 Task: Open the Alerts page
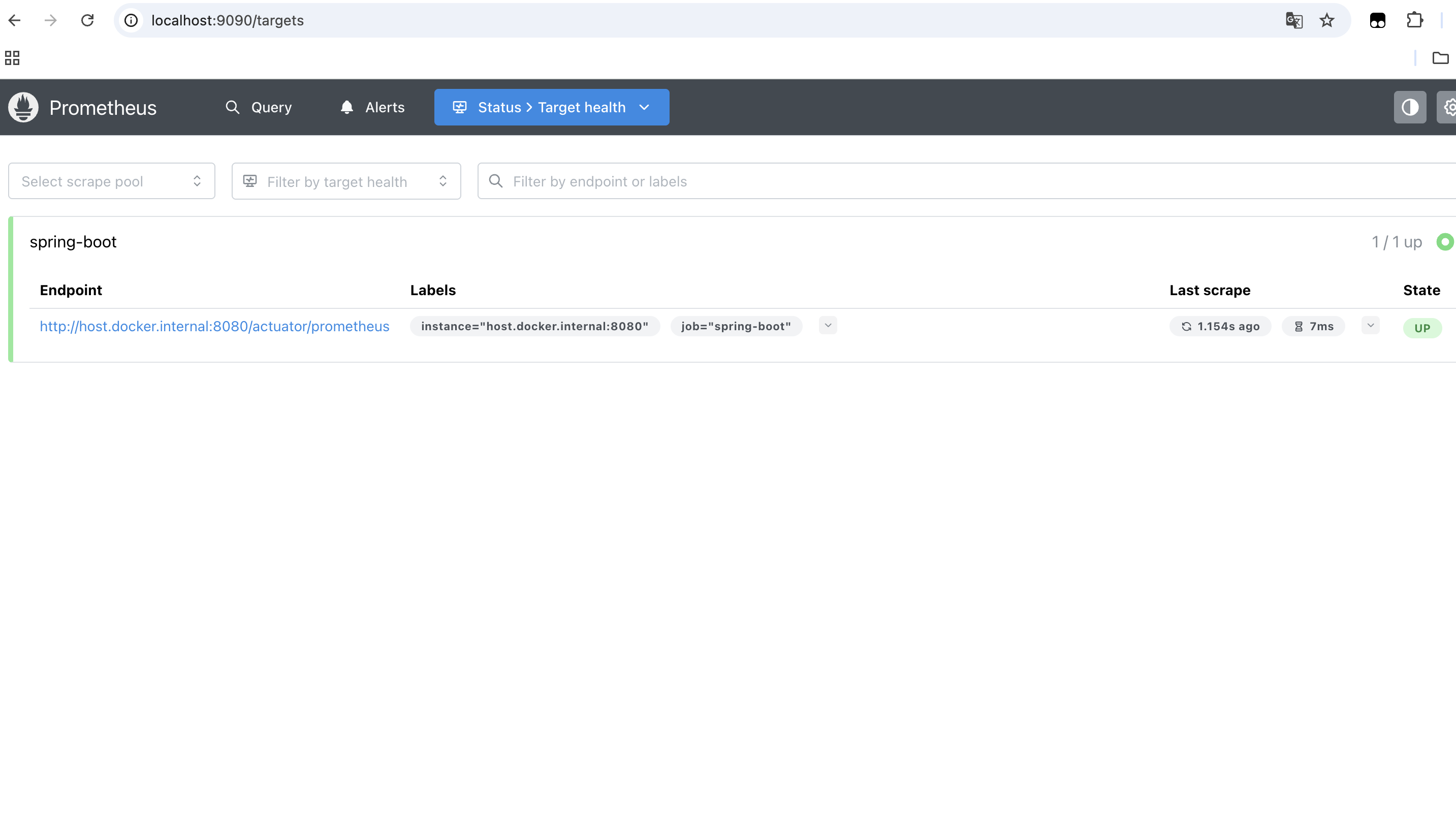tap(372, 107)
